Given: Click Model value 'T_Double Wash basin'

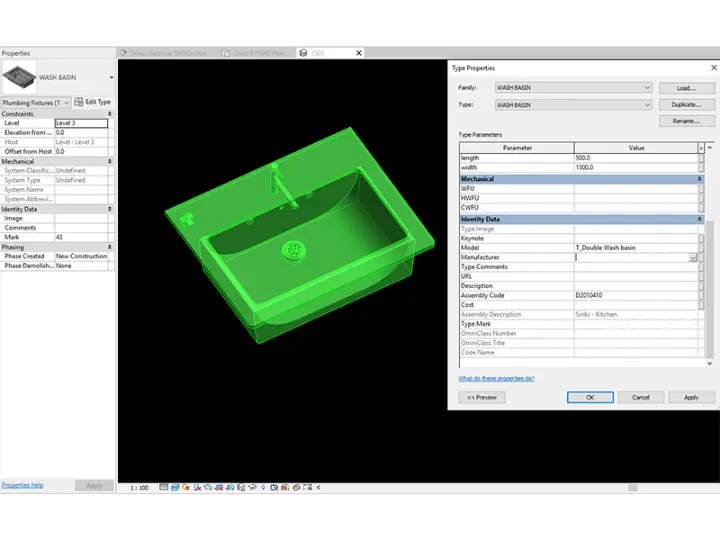Looking at the screenshot, I should coord(636,248).
